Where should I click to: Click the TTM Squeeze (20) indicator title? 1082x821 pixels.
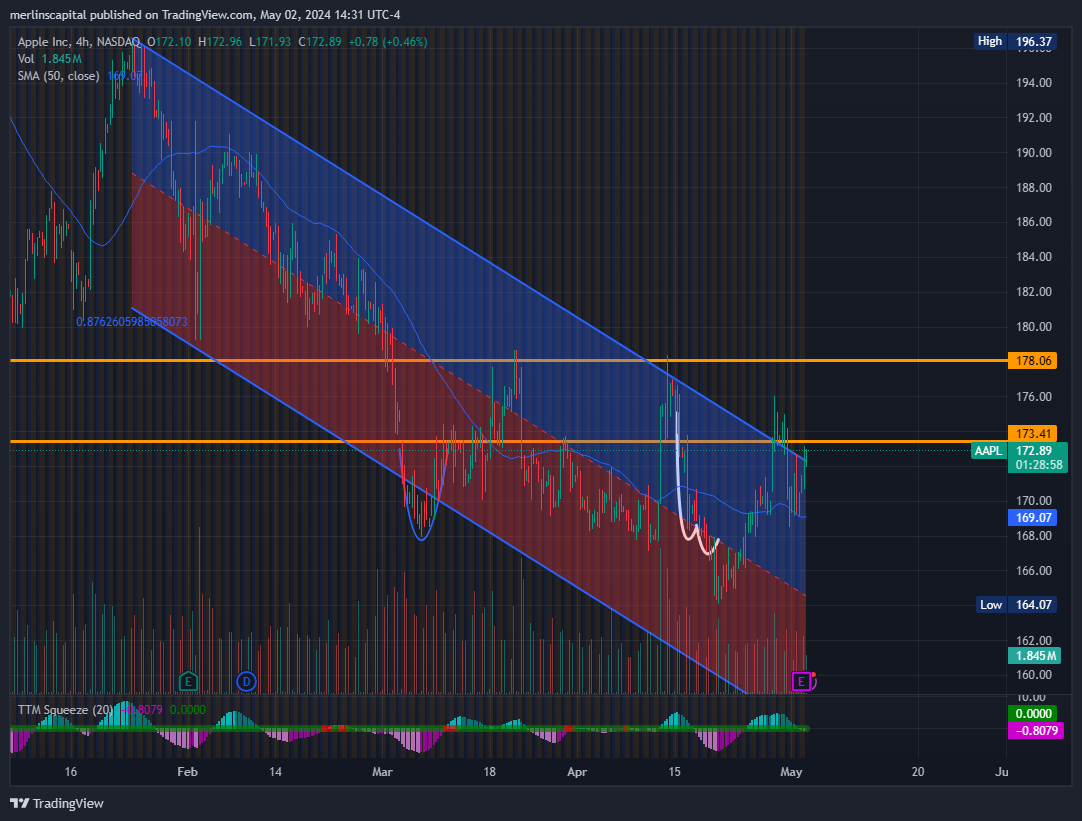click(x=66, y=709)
